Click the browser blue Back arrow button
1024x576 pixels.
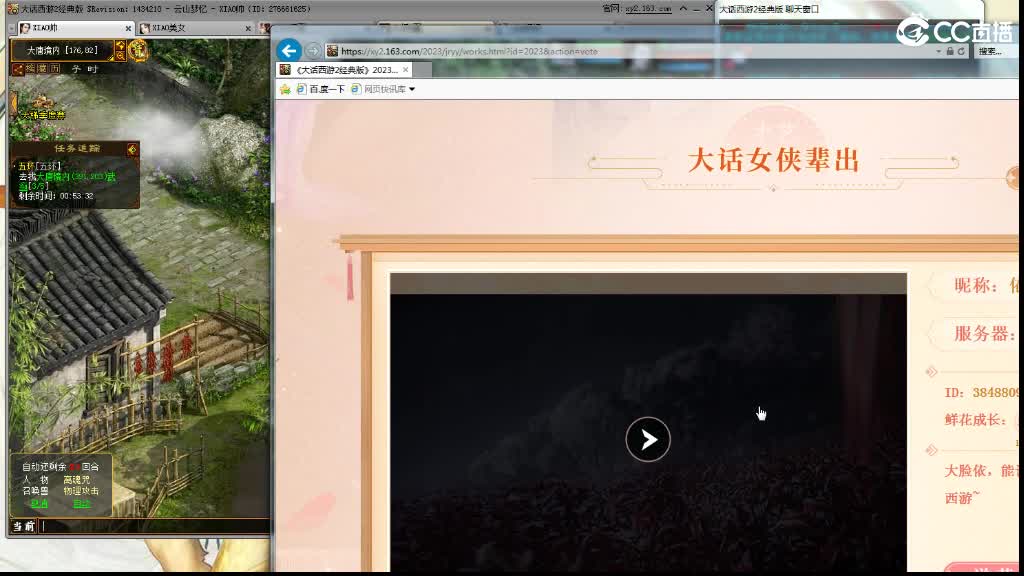coord(289,50)
